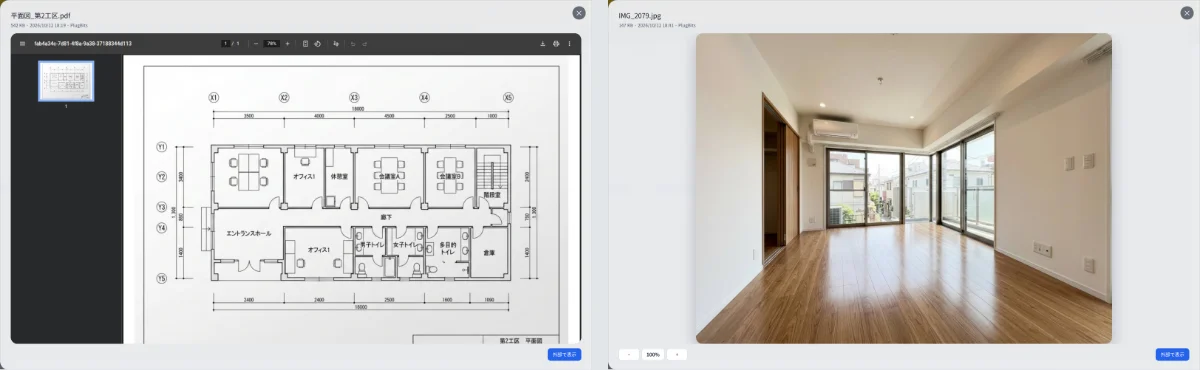Click the 76% zoom level field
Viewport: 1200px width, 370px height.
click(271, 44)
